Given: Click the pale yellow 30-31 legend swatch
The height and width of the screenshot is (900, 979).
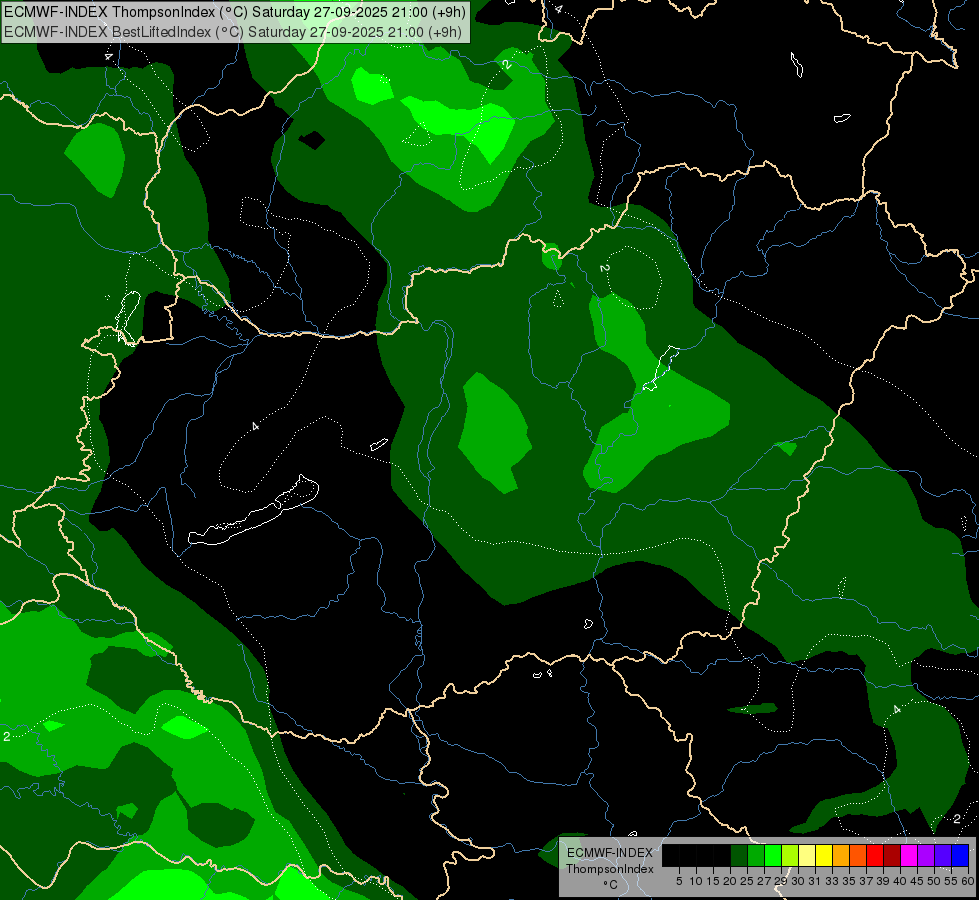Looking at the screenshot, I should pos(807,855).
